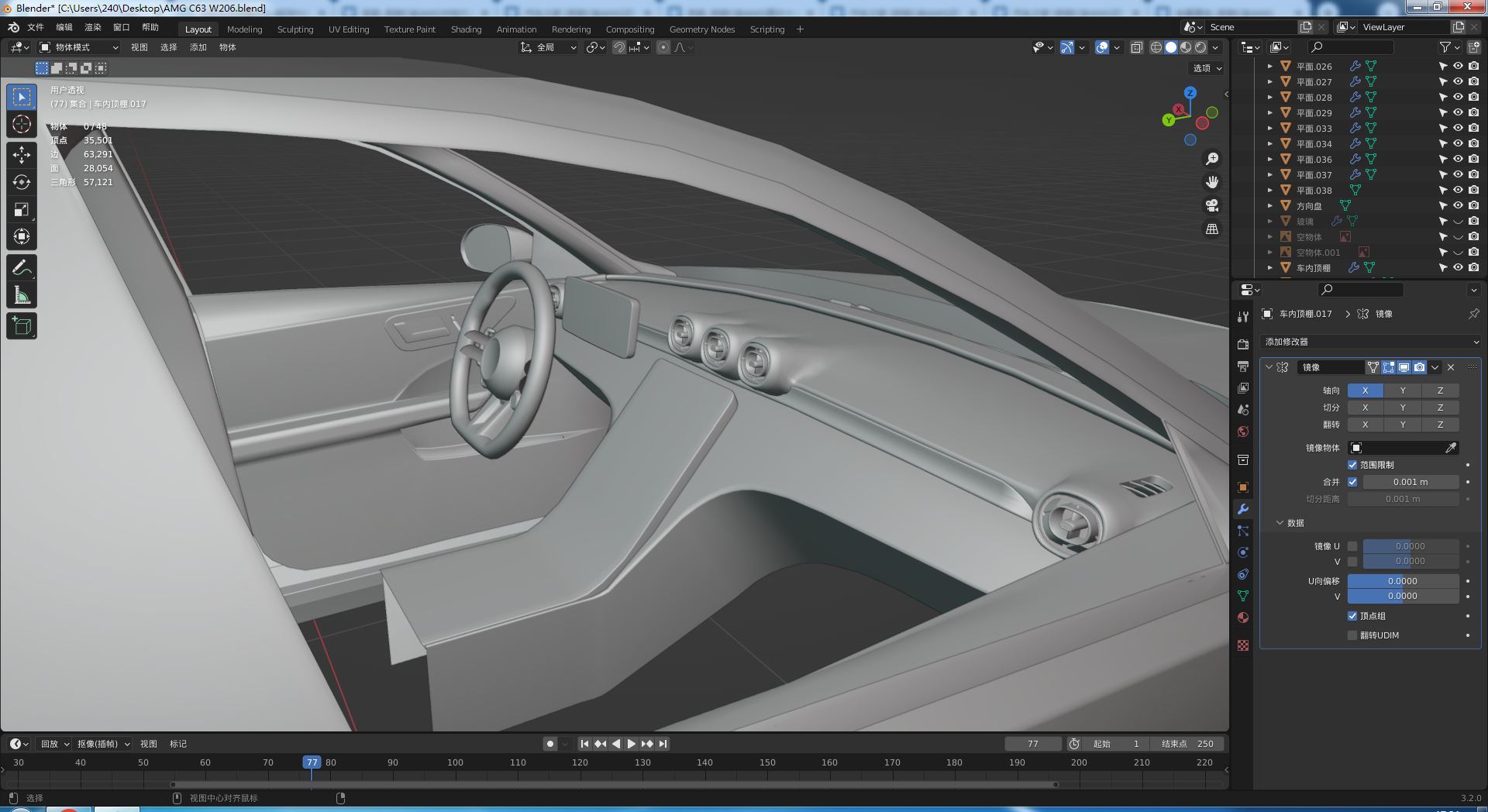
Task: Open the Modifier properties wrench tab
Action: (1243, 509)
